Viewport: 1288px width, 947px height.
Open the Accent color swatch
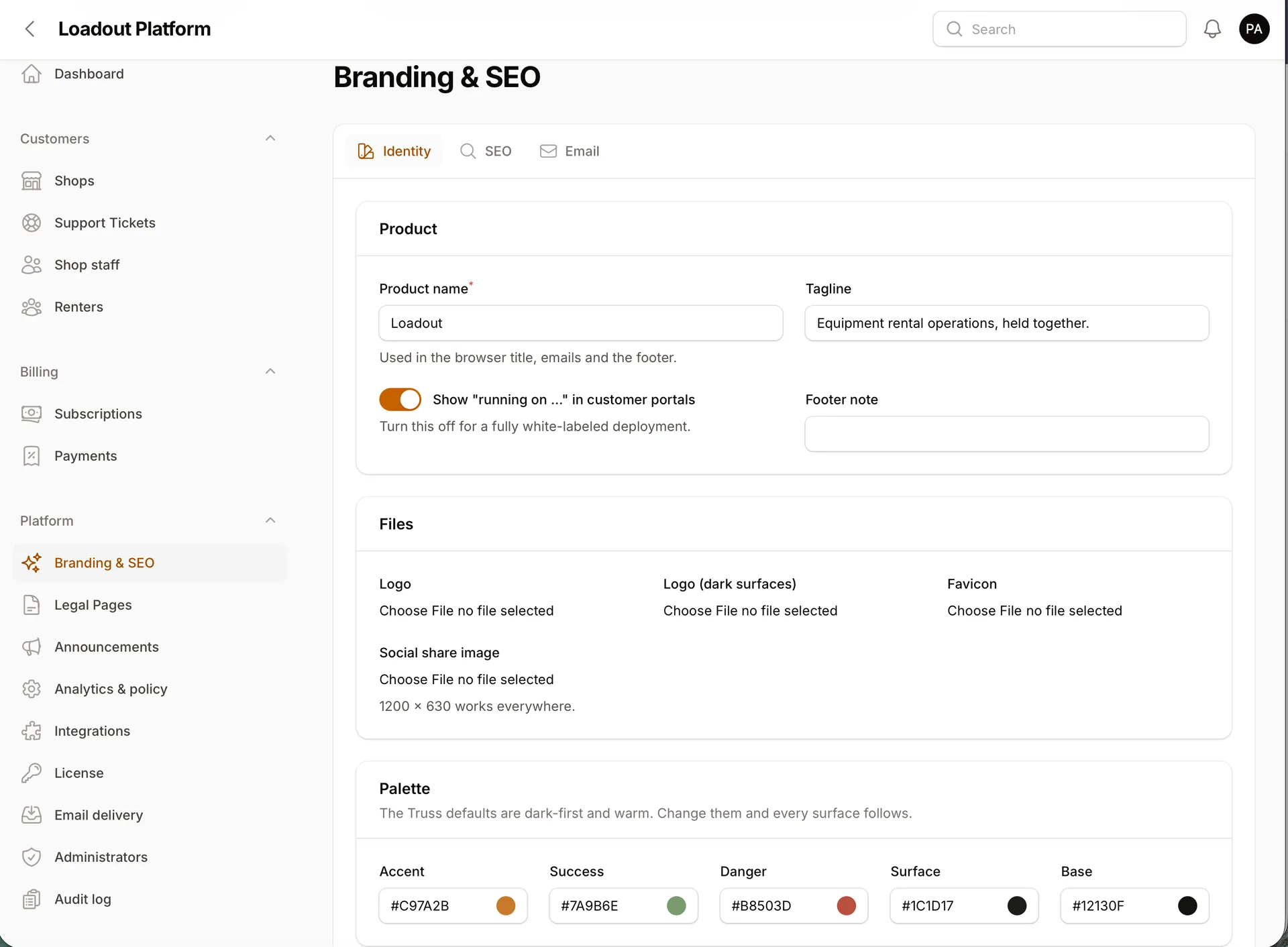coord(506,906)
